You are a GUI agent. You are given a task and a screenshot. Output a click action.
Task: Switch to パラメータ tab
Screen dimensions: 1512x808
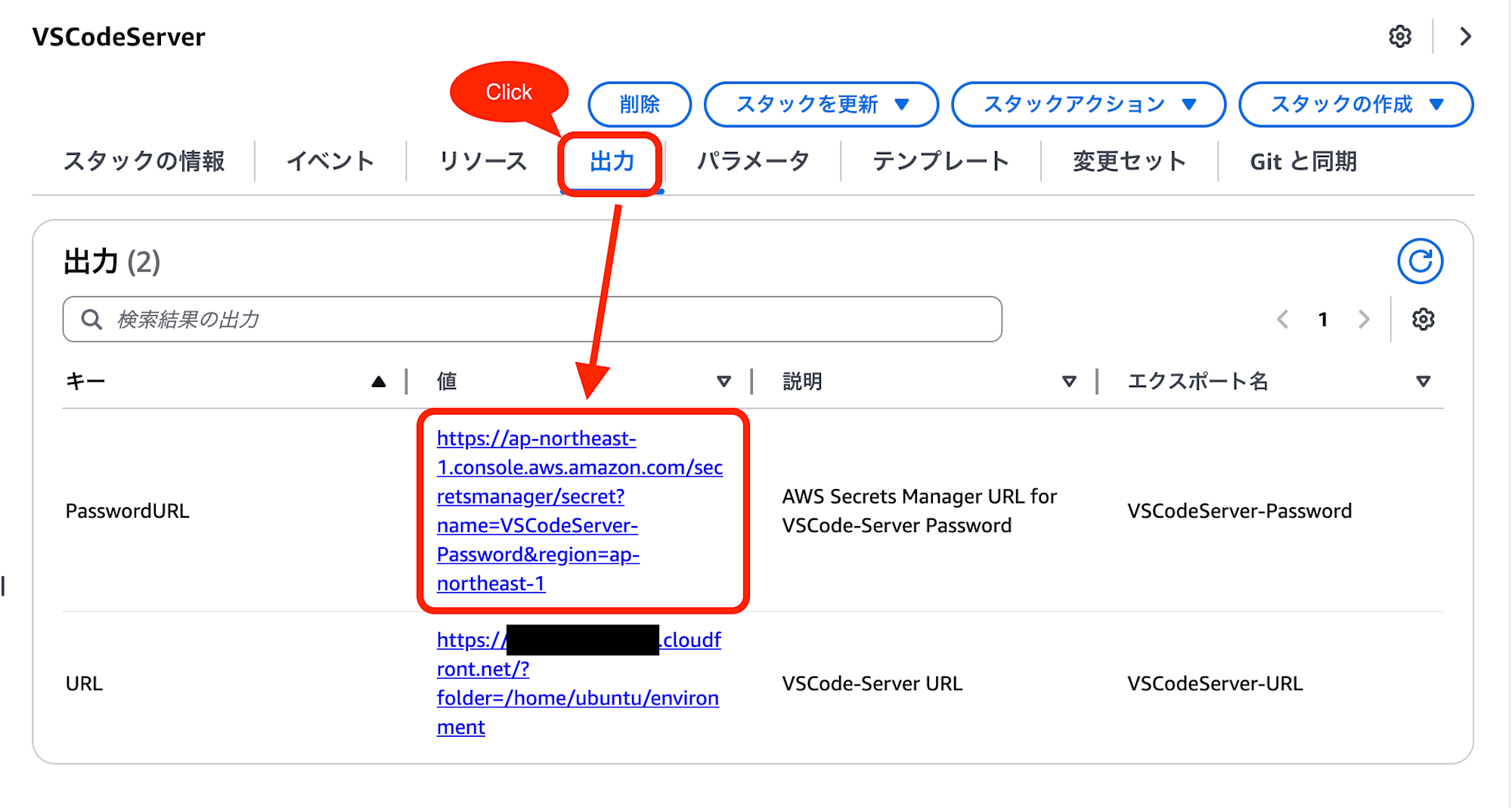(753, 161)
